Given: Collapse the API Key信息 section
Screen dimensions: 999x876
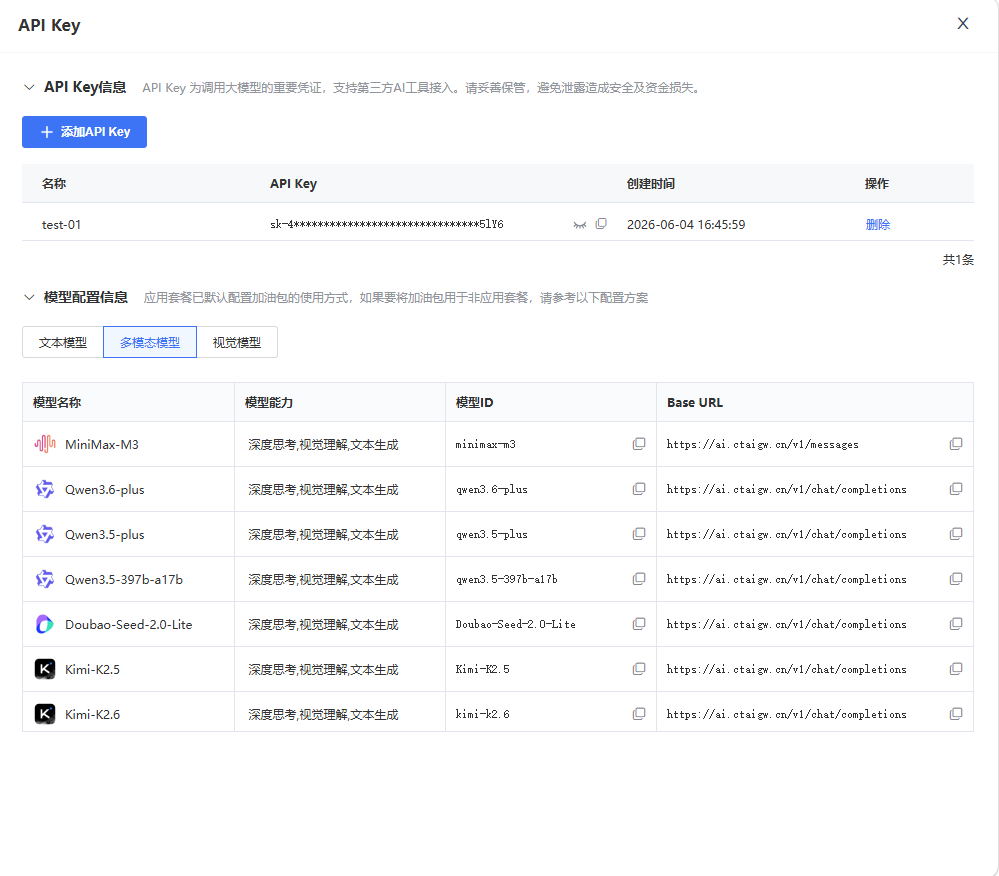Looking at the screenshot, I should click(x=29, y=87).
